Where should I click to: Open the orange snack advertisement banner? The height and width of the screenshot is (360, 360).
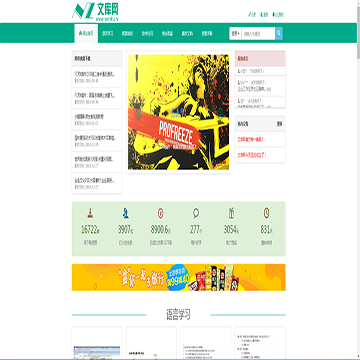(179, 277)
